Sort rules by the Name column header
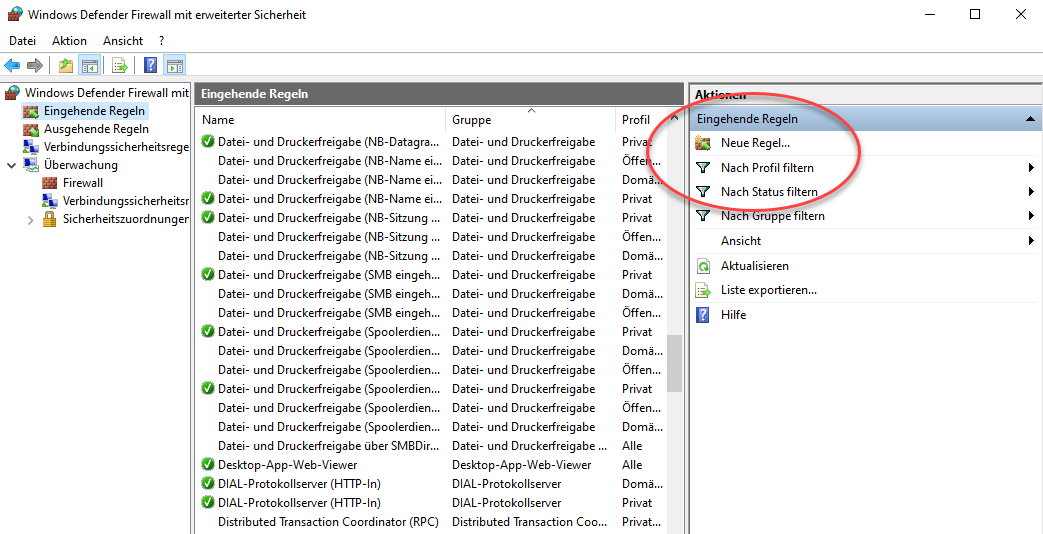 click(321, 120)
